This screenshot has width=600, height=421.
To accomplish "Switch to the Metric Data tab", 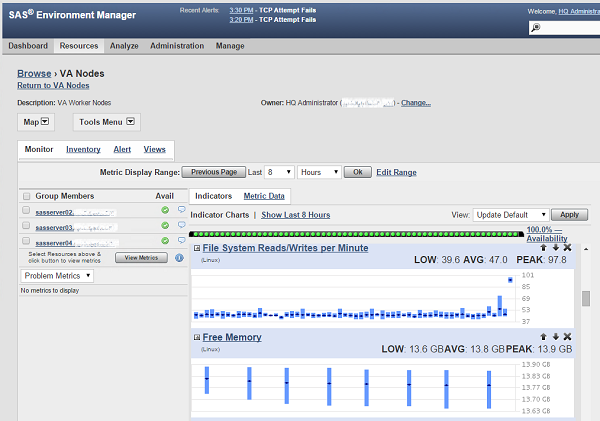I will [x=264, y=196].
